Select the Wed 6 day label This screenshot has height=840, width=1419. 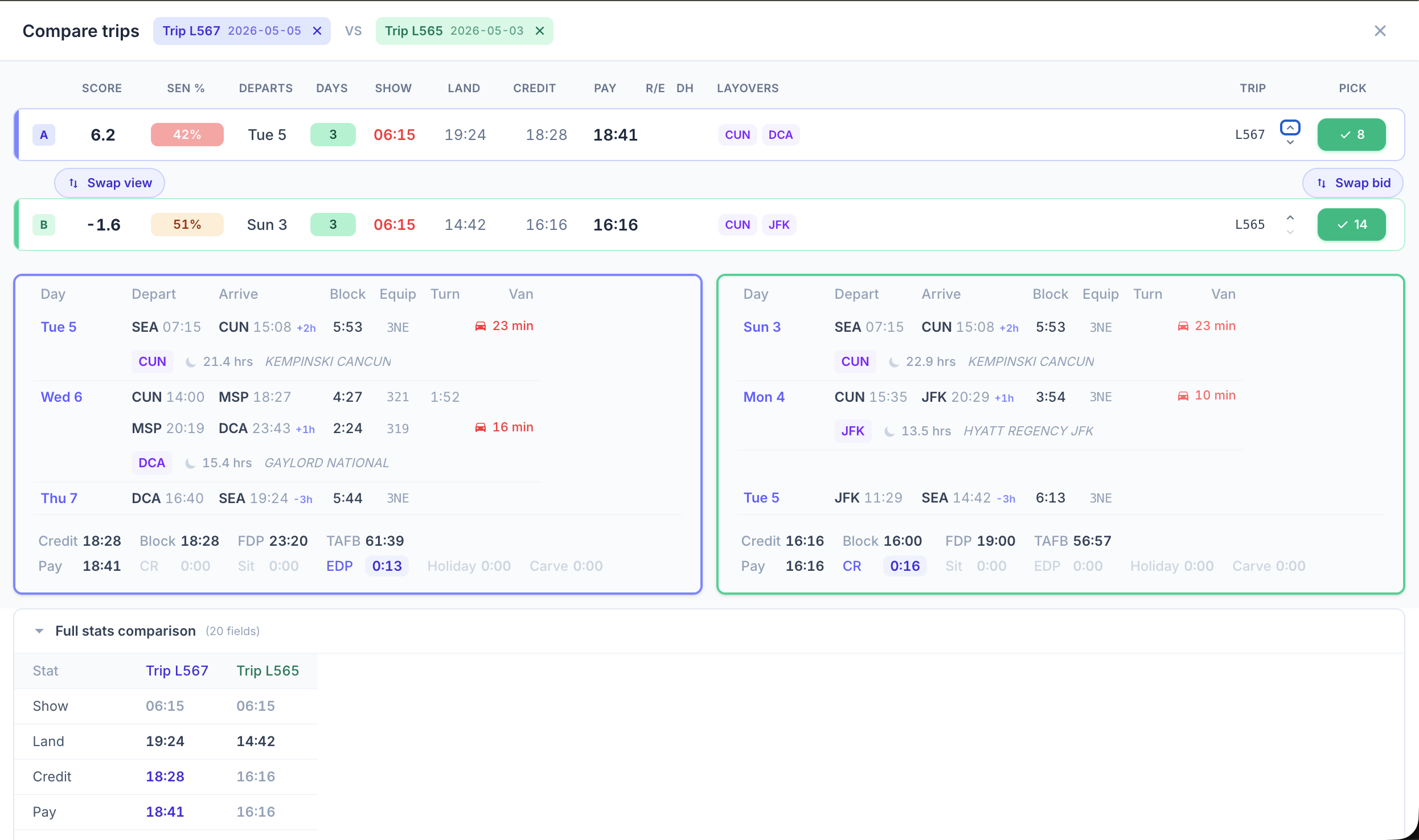point(61,397)
